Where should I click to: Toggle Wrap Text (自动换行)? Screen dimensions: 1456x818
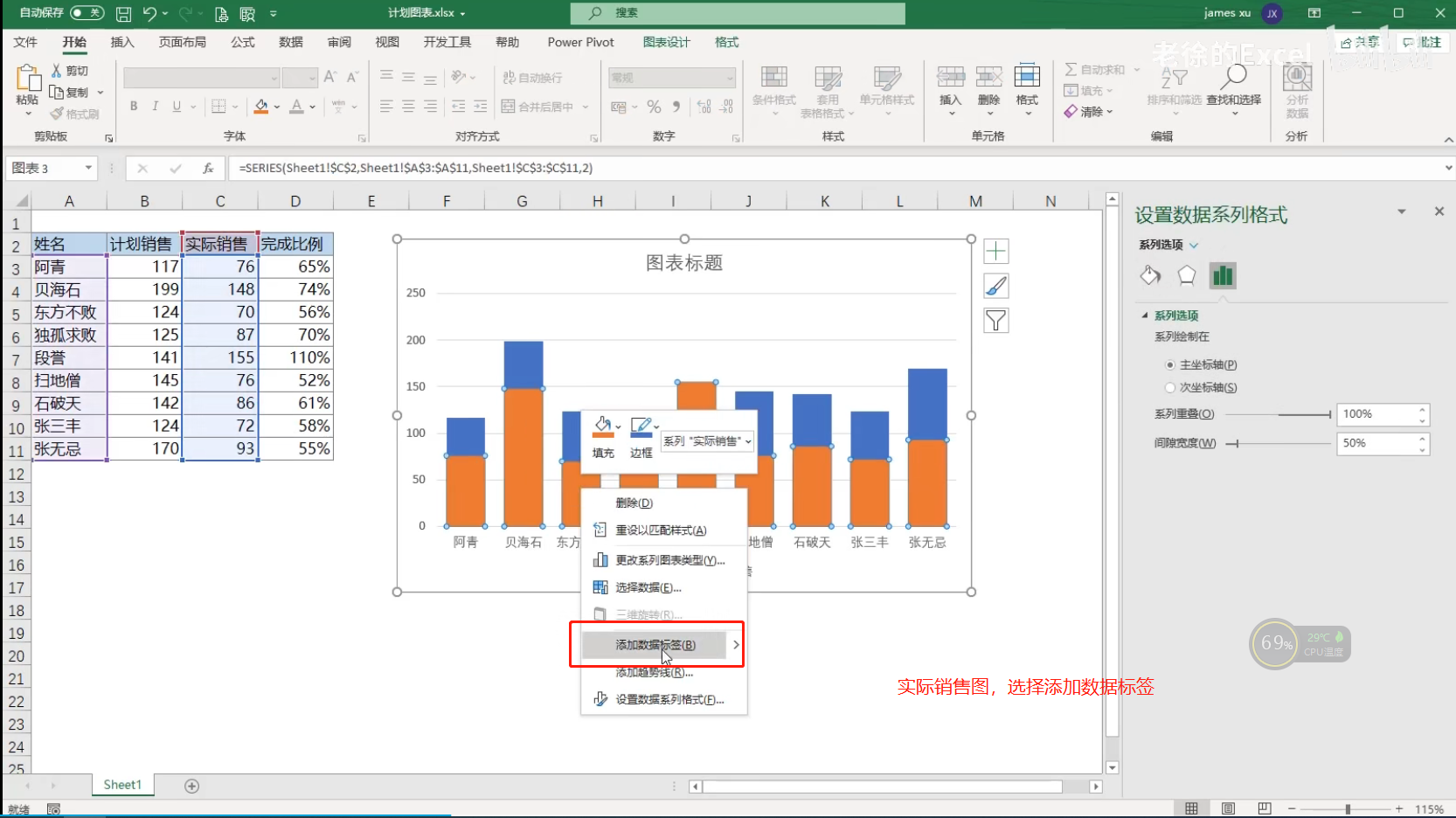(x=532, y=77)
